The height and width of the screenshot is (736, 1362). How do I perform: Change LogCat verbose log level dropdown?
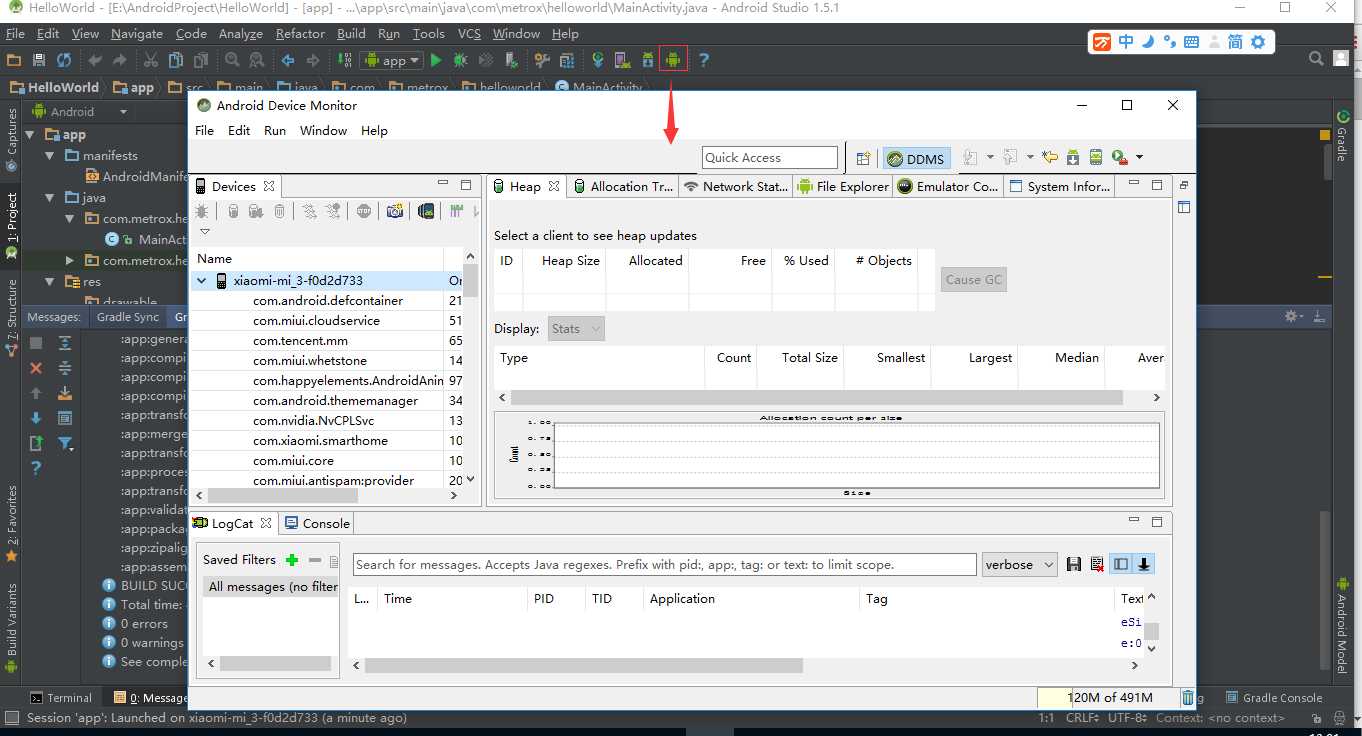[x=1019, y=564]
